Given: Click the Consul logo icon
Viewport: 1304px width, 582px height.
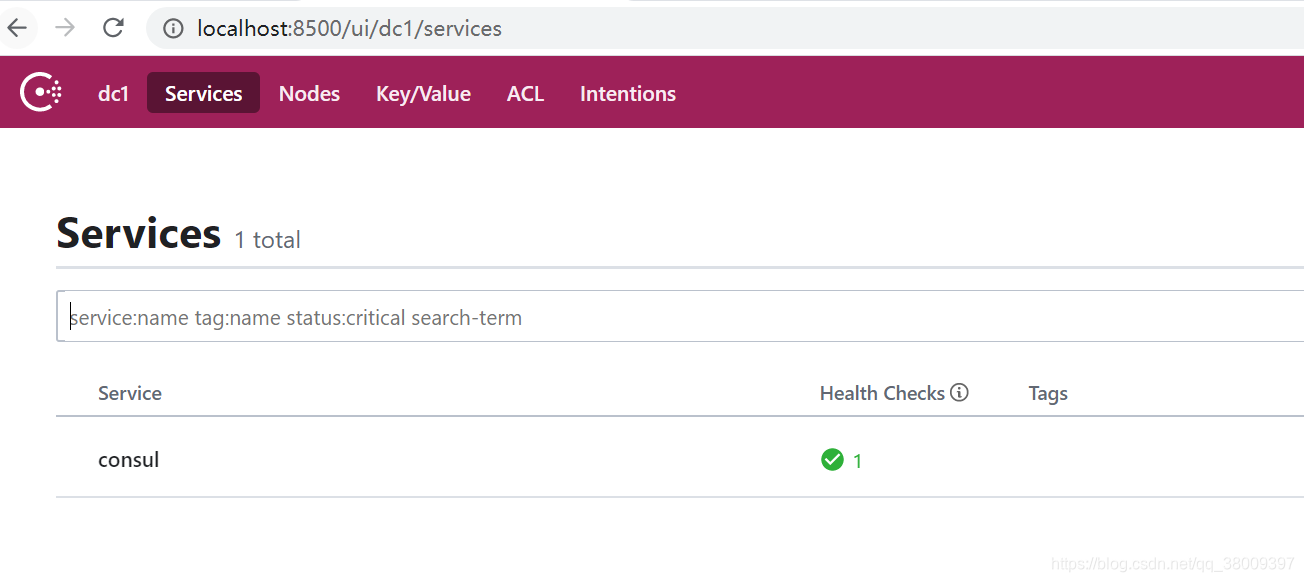Looking at the screenshot, I should [x=41, y=93].
